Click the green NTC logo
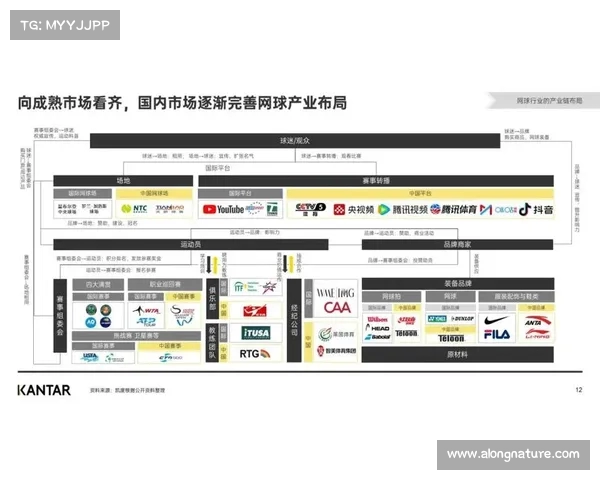This screenshot has height=480, width=600. click(134, 209)
